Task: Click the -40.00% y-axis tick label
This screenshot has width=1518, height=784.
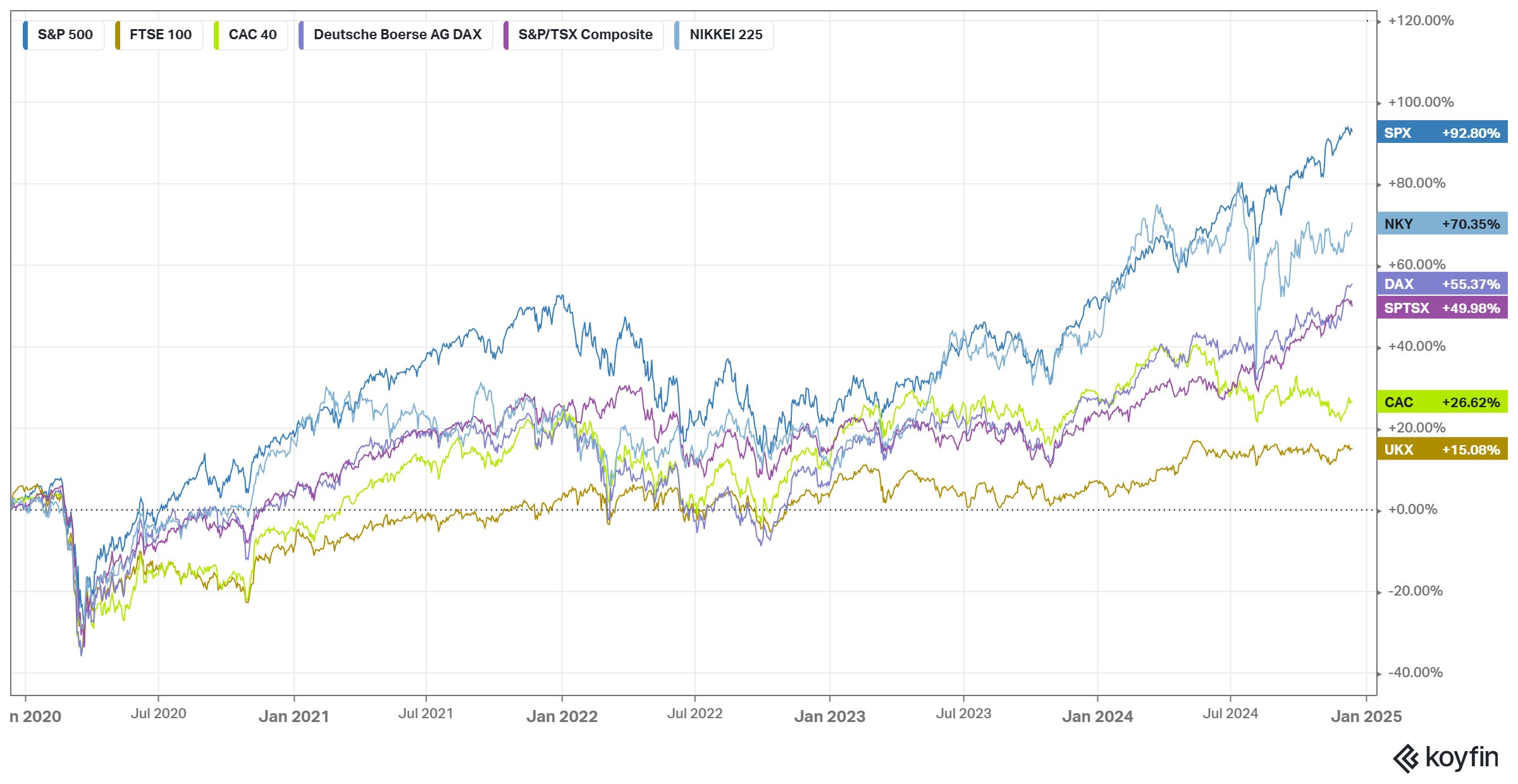Action: tap(1415, 673)
